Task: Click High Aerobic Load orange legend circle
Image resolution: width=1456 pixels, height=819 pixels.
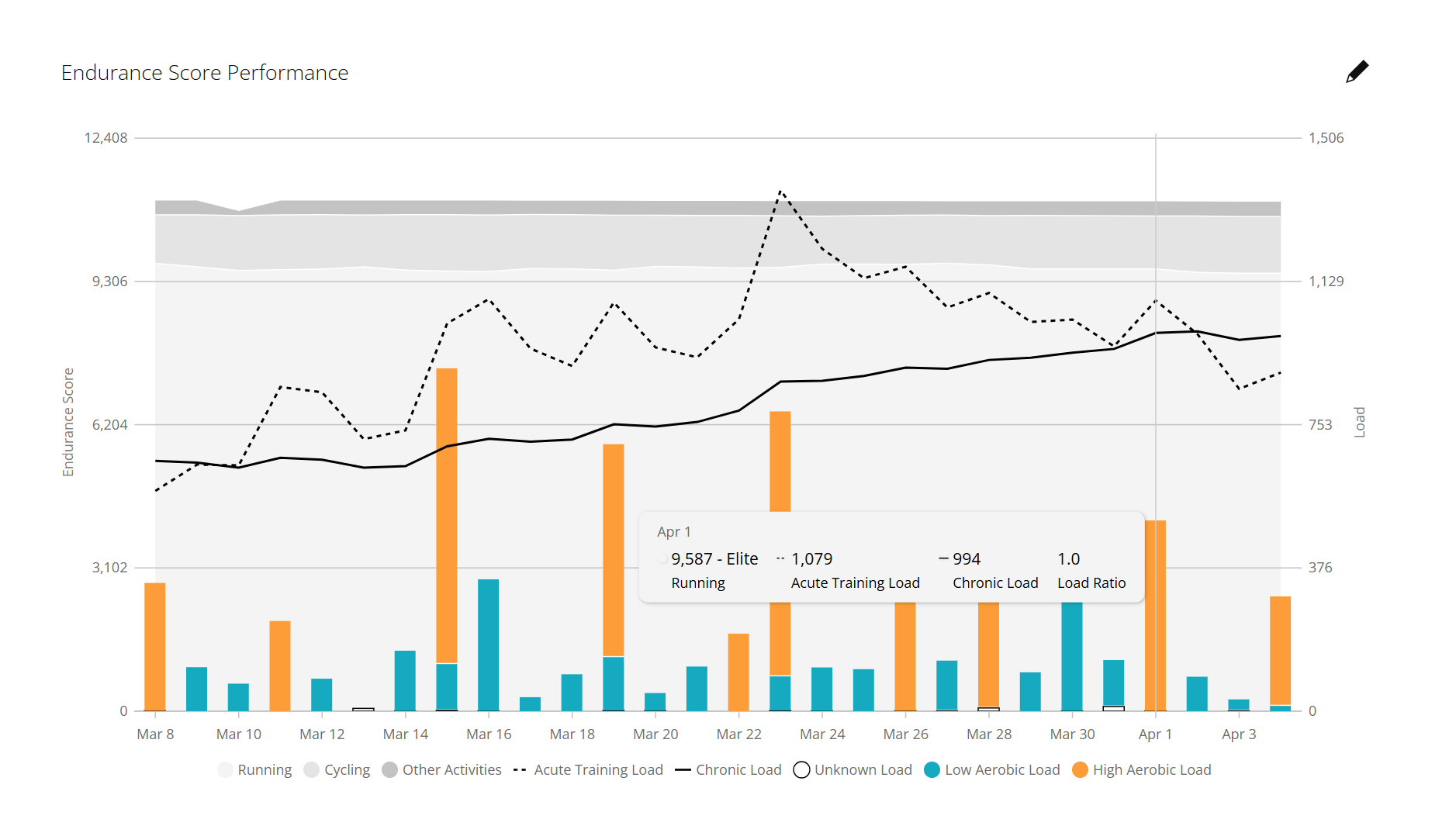Action: [1080, 769]
